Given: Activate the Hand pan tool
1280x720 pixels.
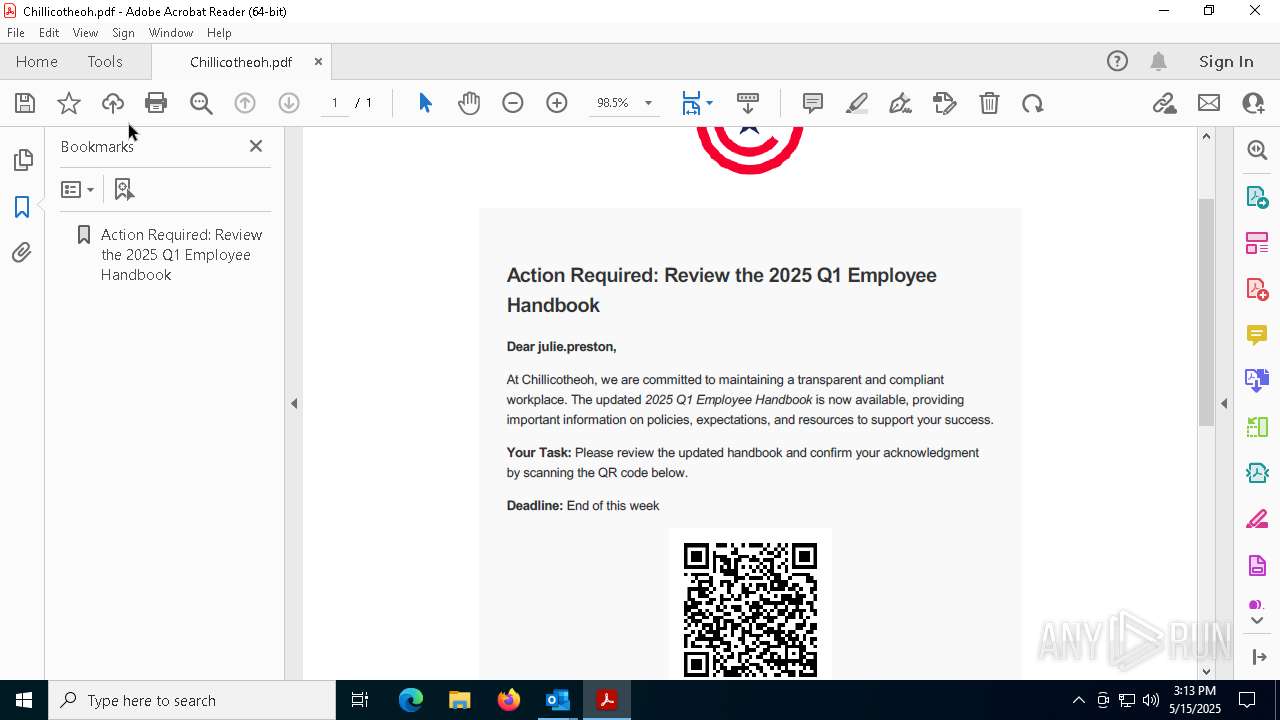Looking at the screenshot, I should (x=469, y=103).
